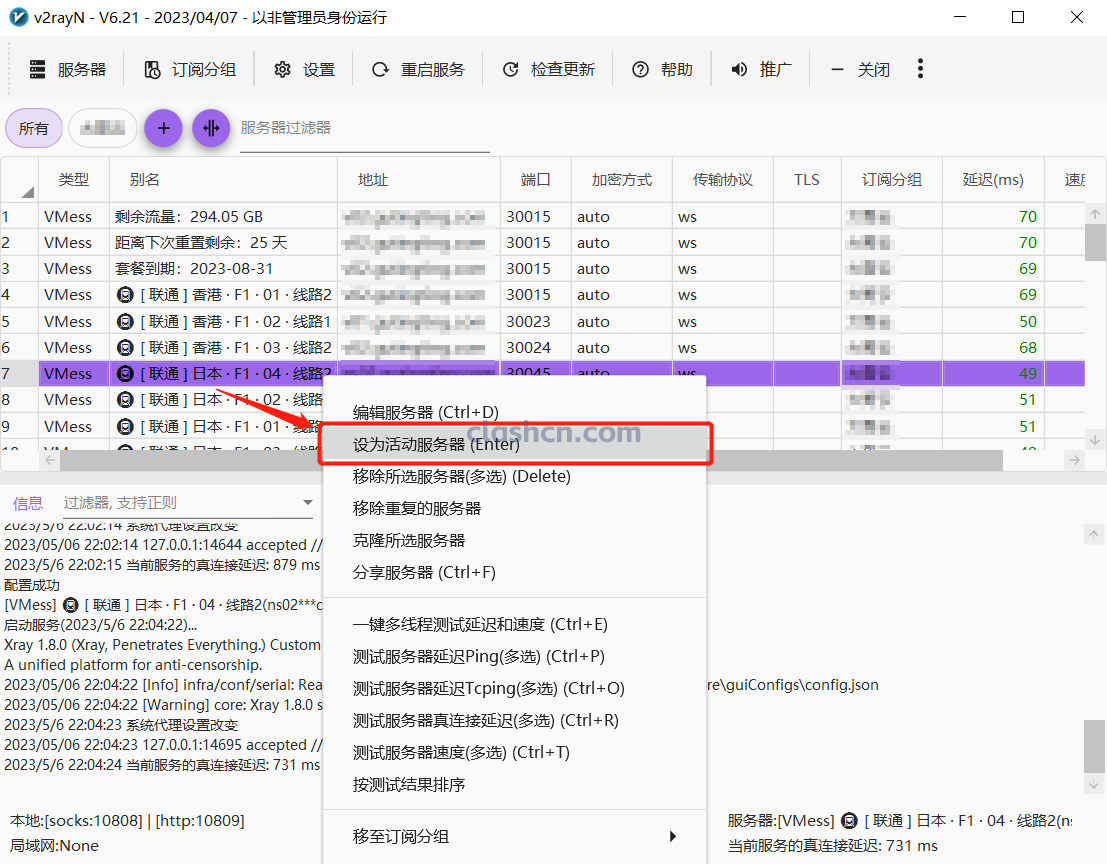The height and width of the screenshot is (864, 1107).
Task: Click the v2rayN app logo icon
Action: click(18, 17)
